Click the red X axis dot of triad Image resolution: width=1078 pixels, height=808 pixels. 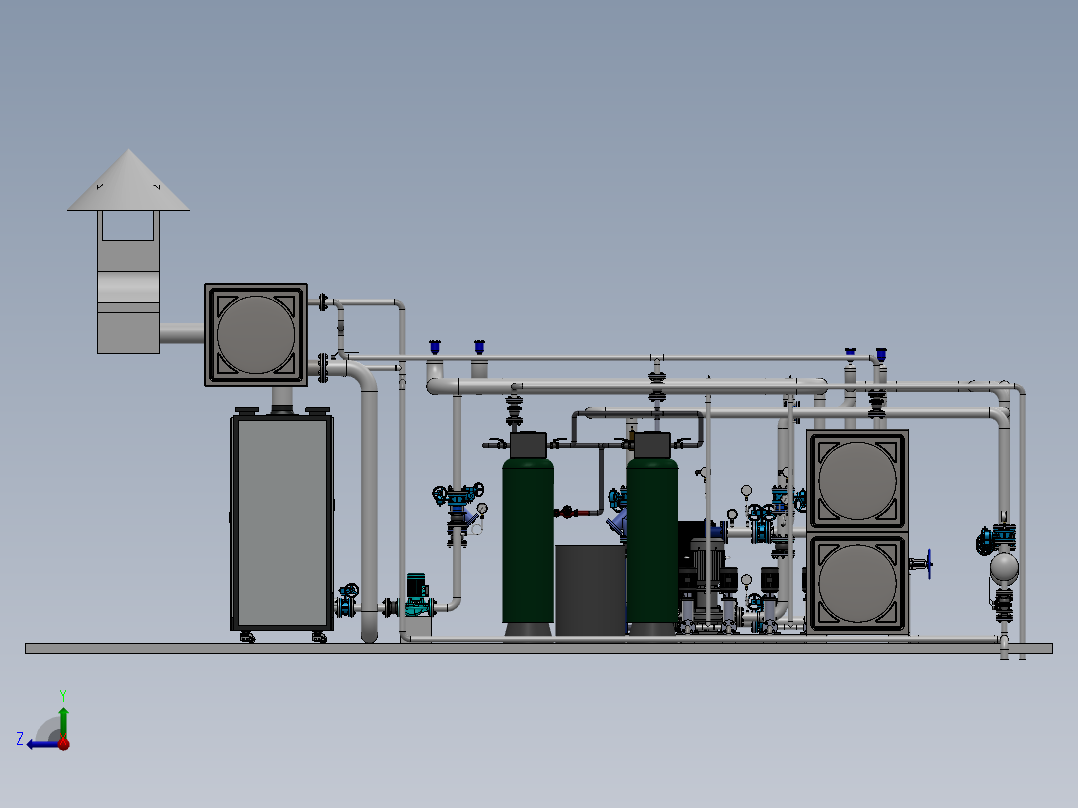point(63,744)
